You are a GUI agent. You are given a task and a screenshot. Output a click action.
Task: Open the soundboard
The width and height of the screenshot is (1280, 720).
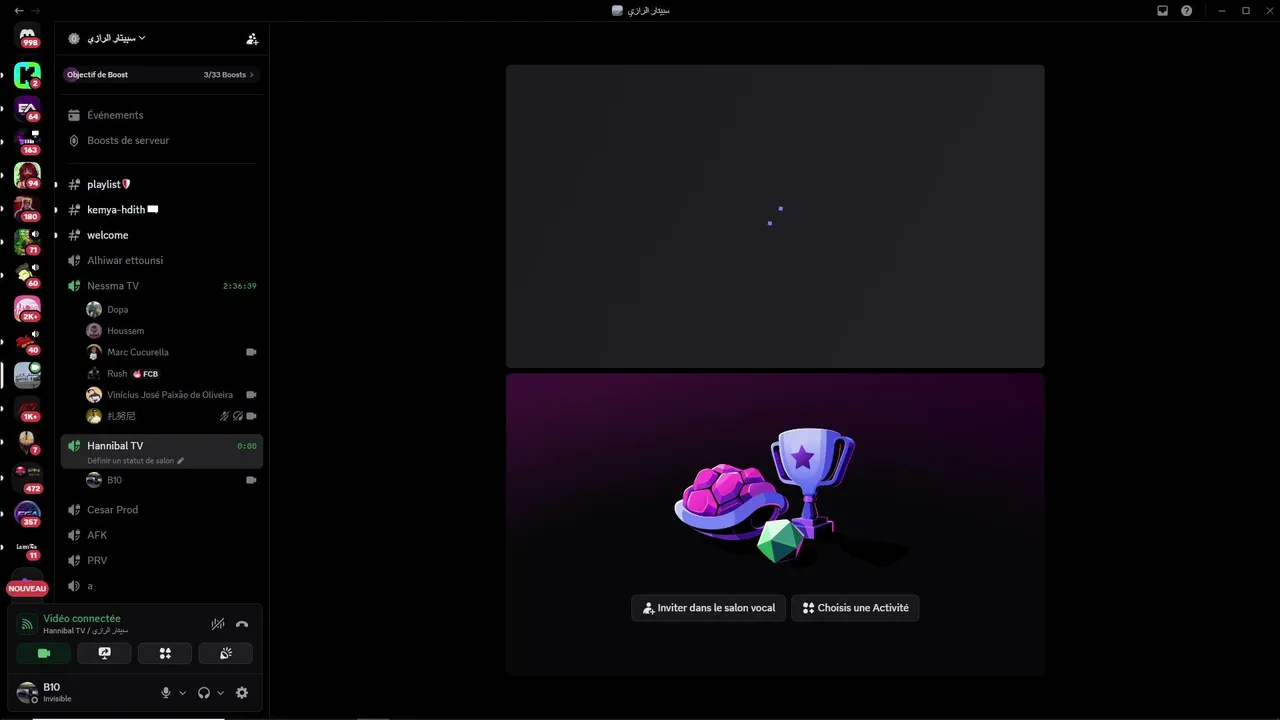tap(226, 653)
